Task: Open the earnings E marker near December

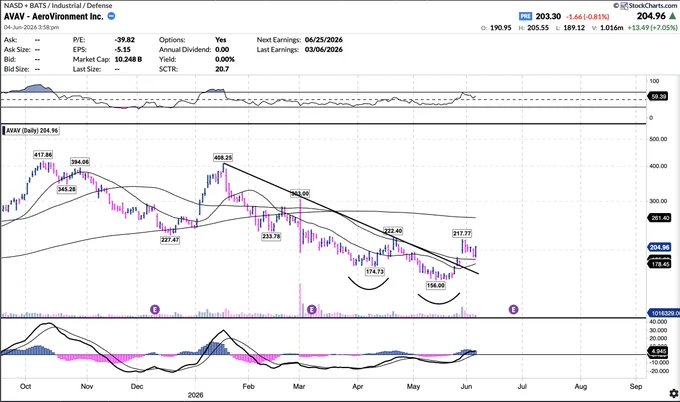Action: [155, 309]
